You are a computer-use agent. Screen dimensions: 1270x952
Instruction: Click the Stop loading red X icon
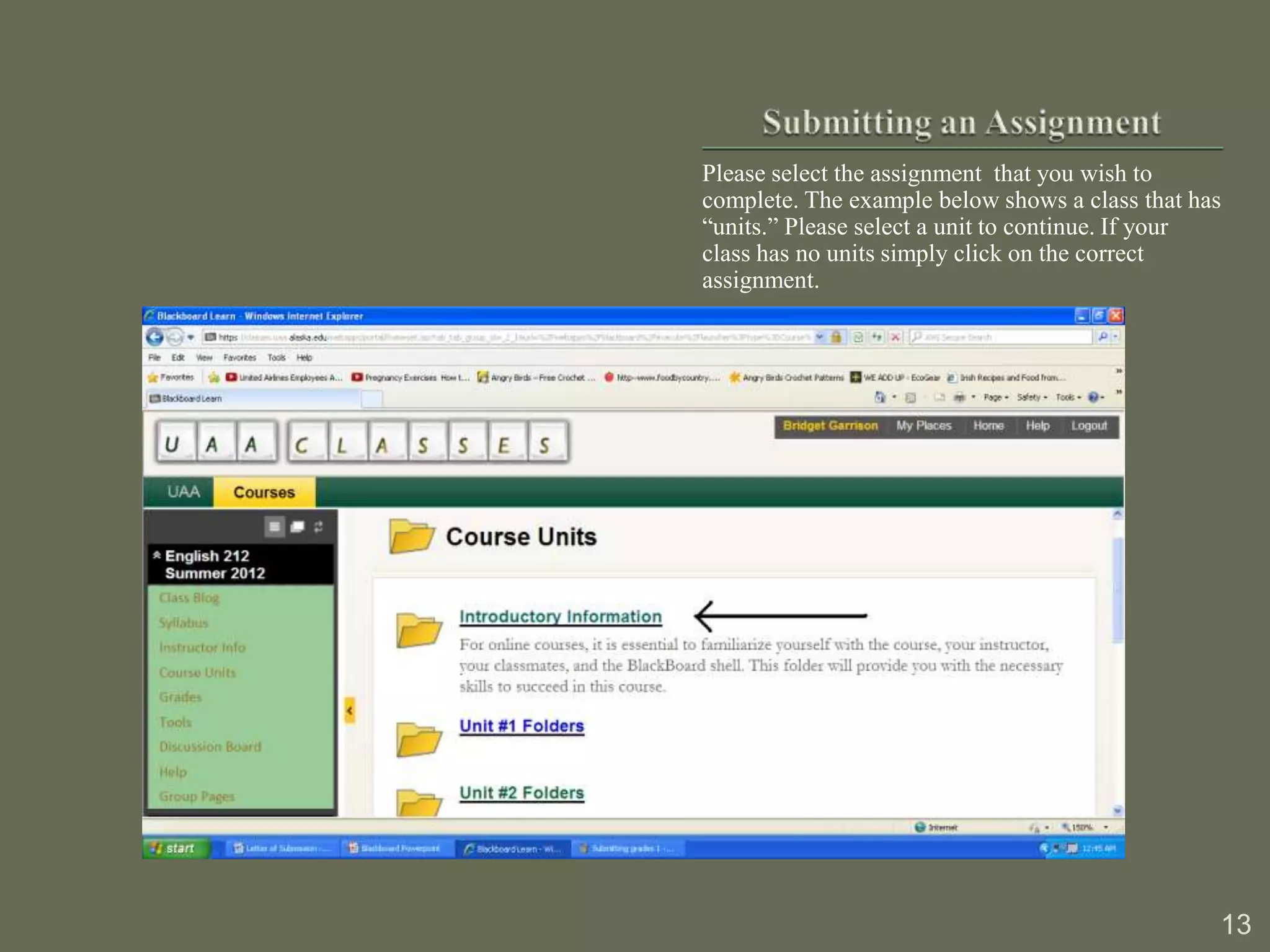tap(895, 337)
